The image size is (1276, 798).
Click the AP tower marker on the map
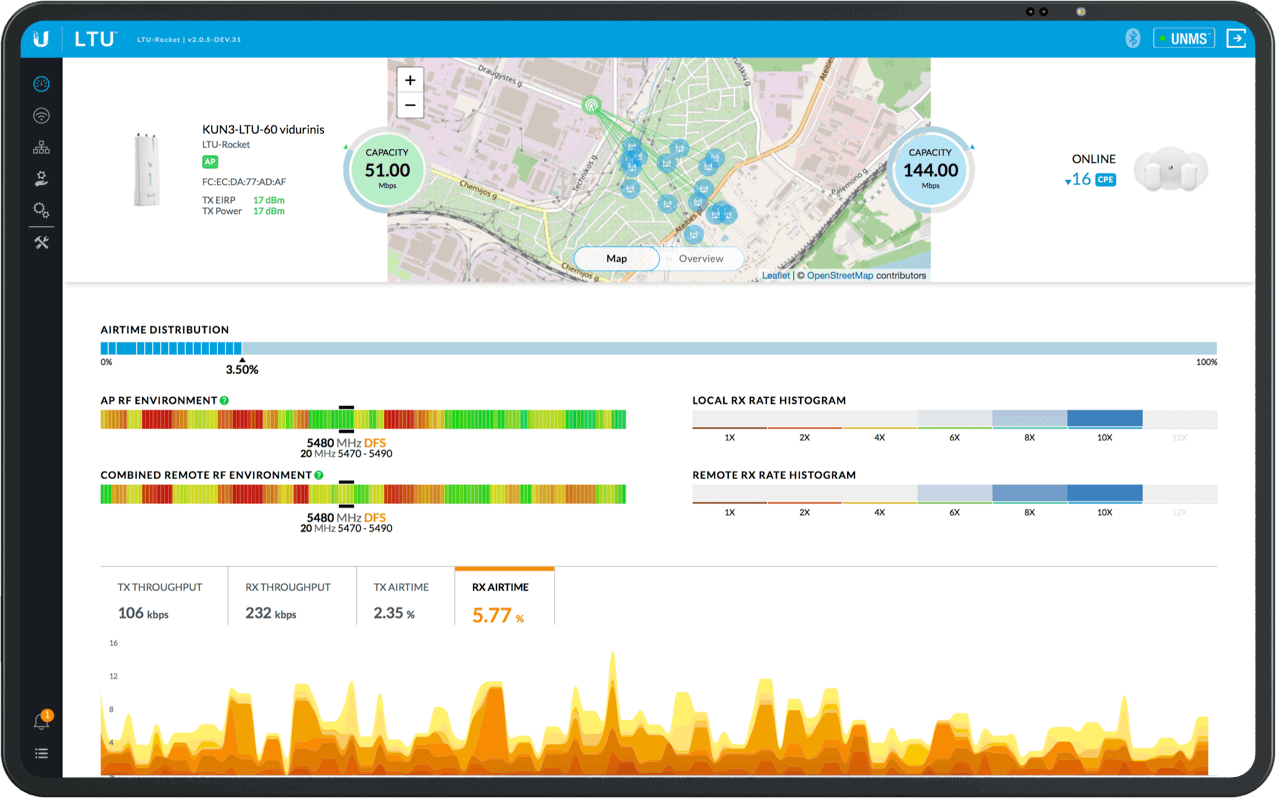pos(591,103)
